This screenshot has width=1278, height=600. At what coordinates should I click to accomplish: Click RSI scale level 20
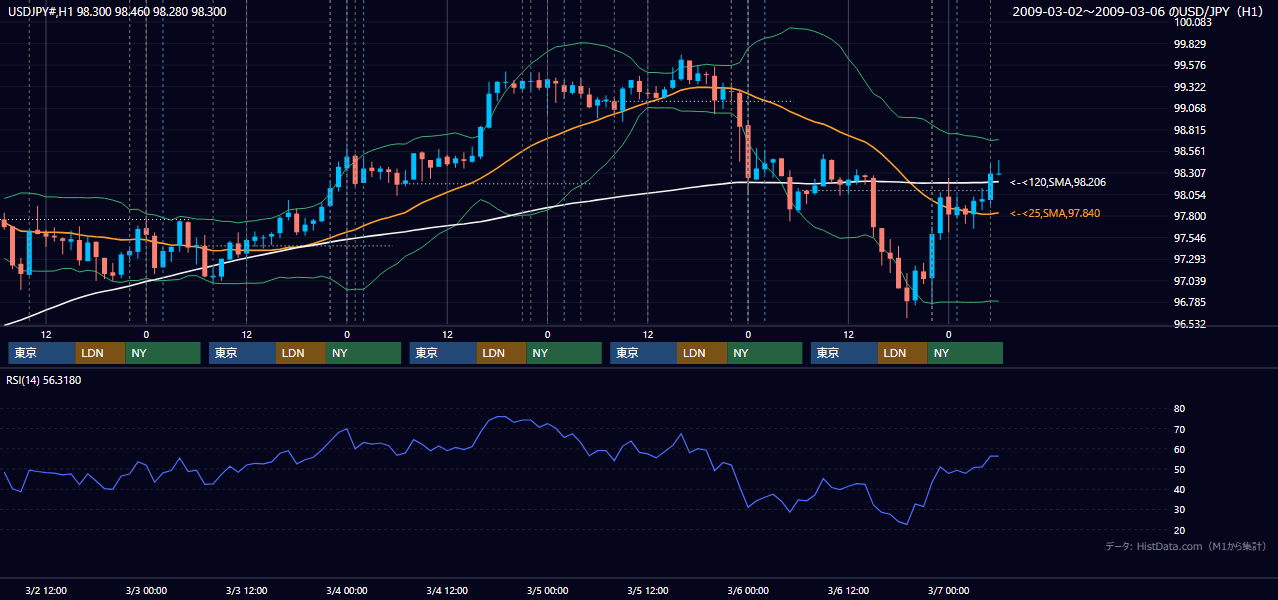1179,530
